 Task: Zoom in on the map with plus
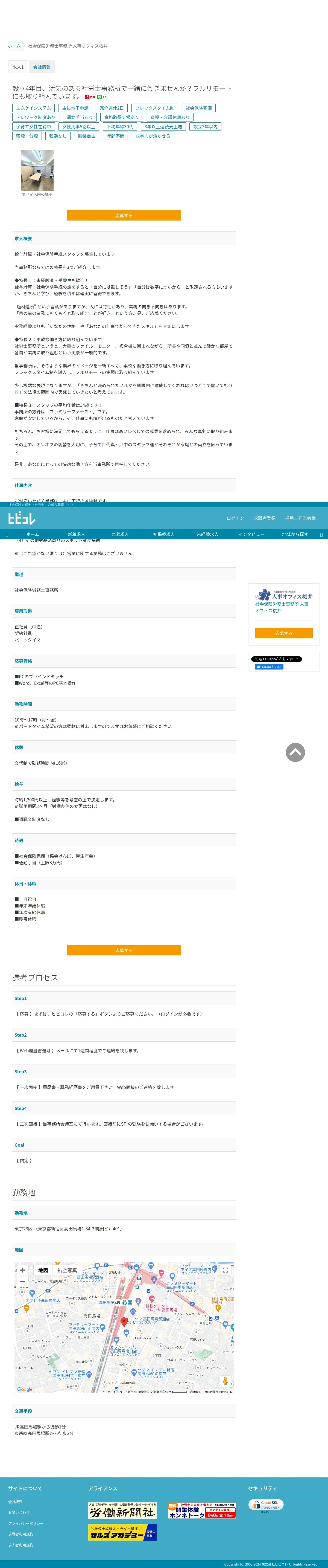(22, 1270)
